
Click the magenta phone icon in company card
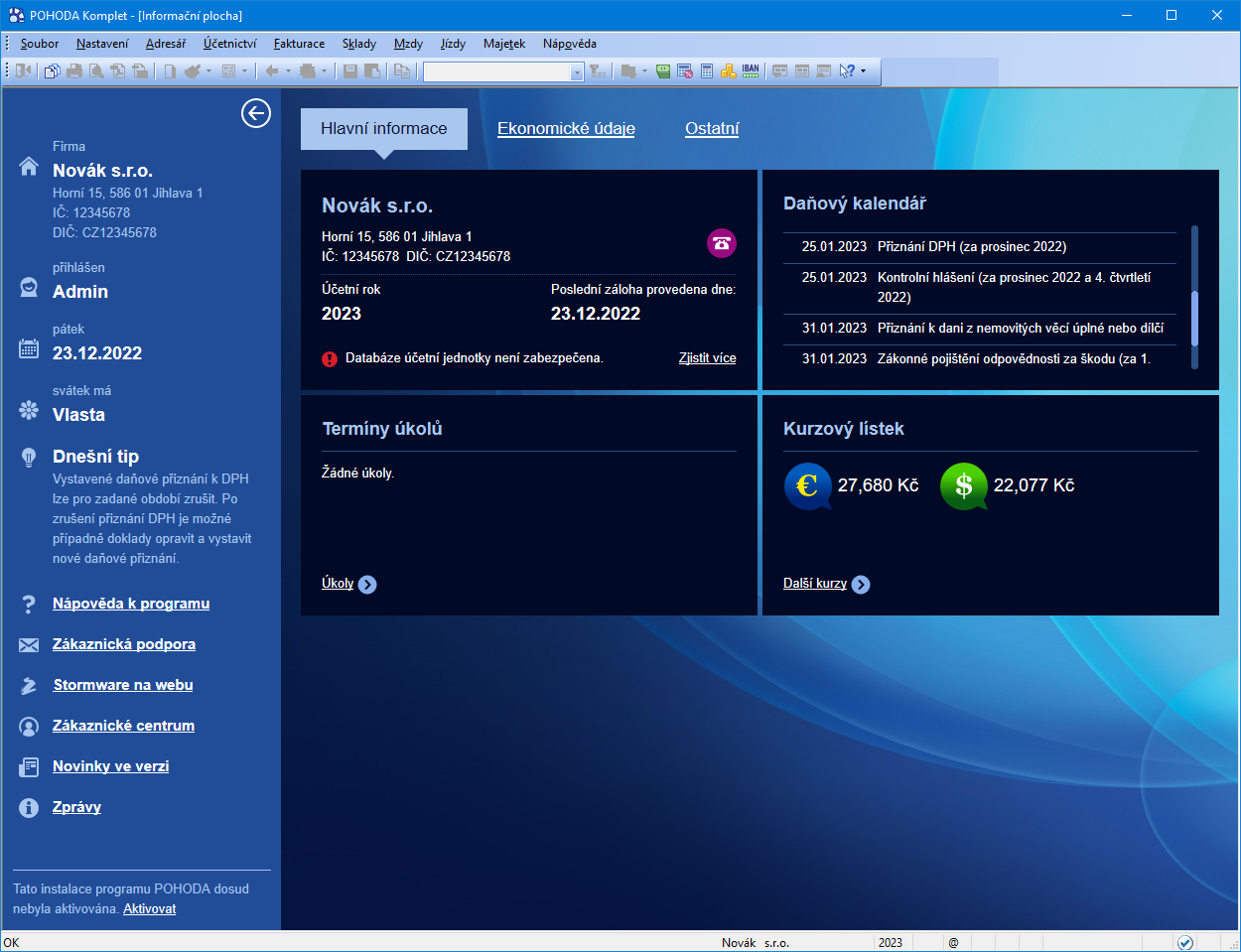coord(722,243)
